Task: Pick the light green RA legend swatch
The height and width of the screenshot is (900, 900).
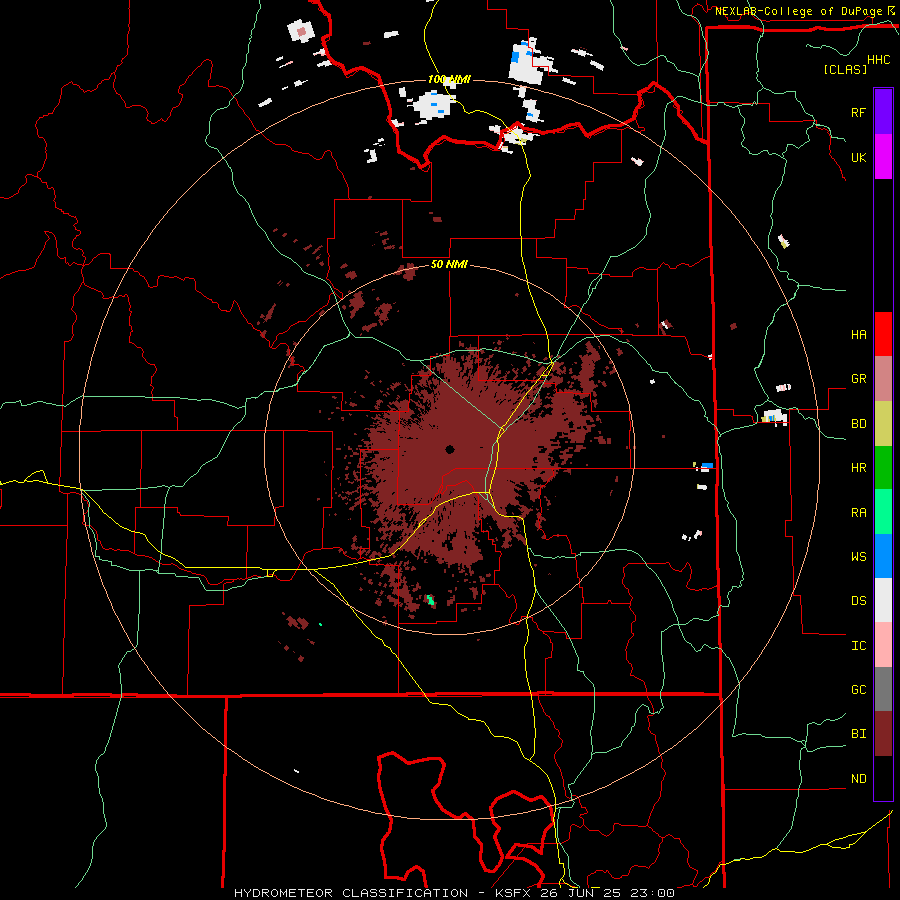Action: click(883, 512)
